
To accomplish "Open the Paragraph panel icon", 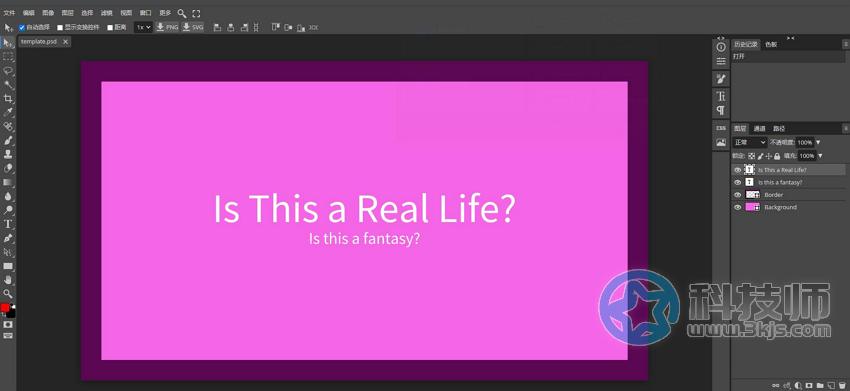I will [720, 110].
